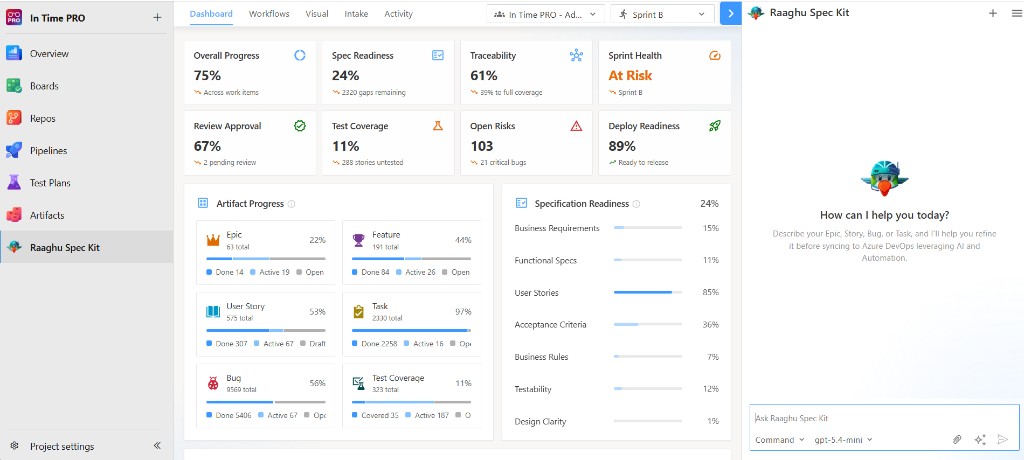This screenshot has height=460, width=1024.
Task: Open Test Plans from the sidebar
Action: (86, 183)
